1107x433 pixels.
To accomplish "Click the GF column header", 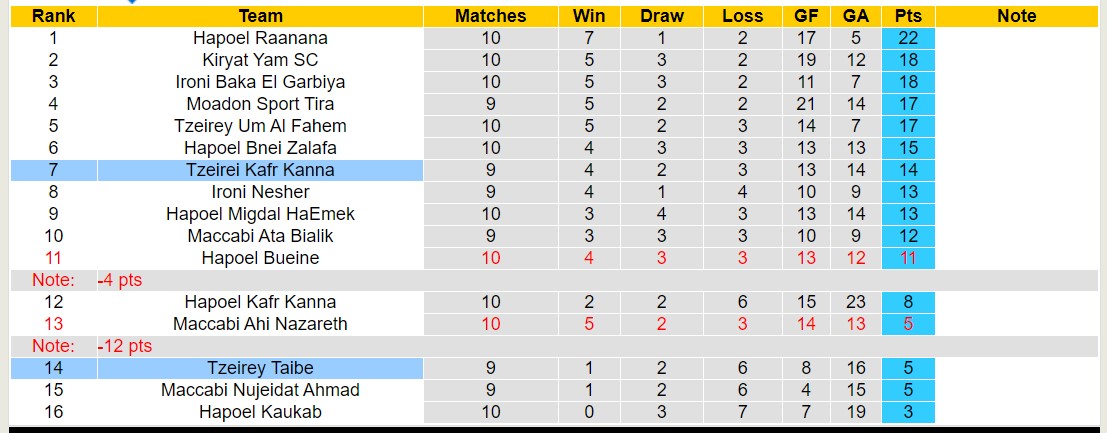I will coord(806,16).
